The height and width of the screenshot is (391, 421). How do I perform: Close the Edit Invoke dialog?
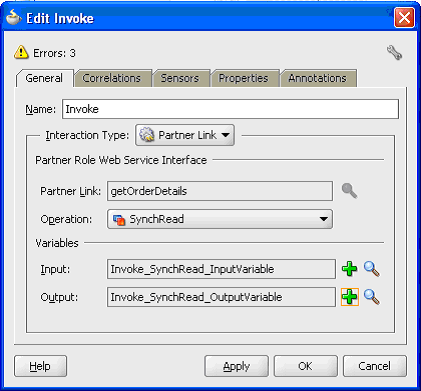(404, 17)
